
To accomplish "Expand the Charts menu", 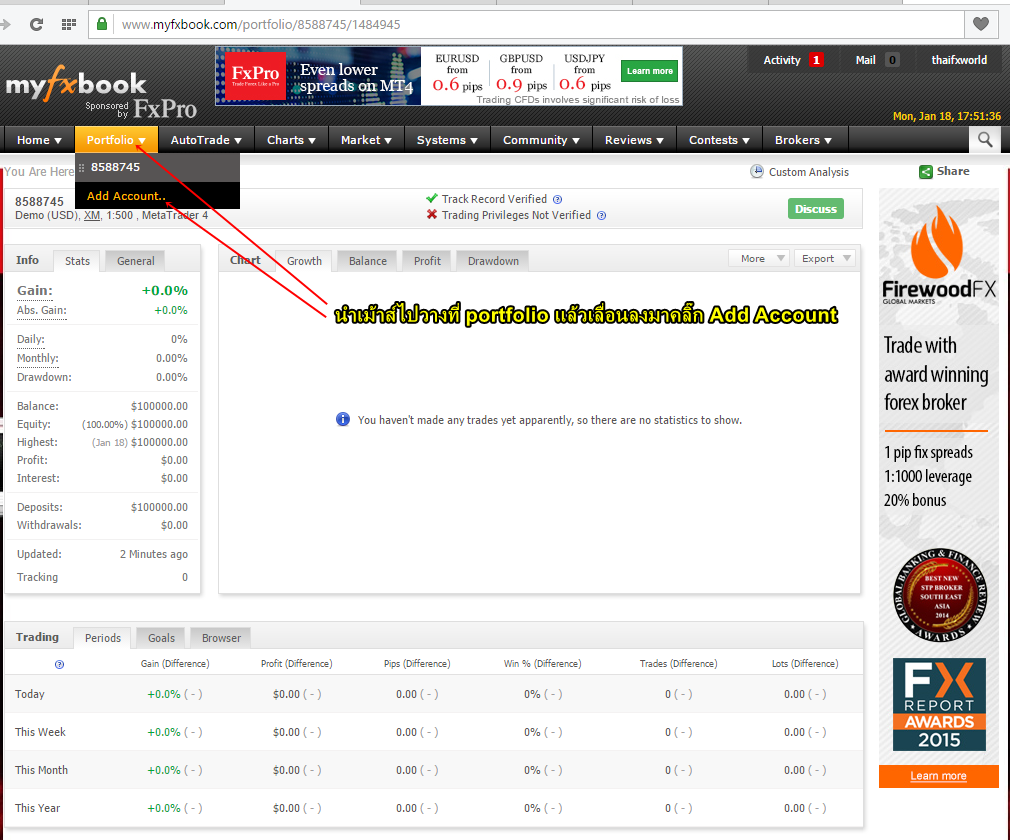I will click(x=291, y=140).
